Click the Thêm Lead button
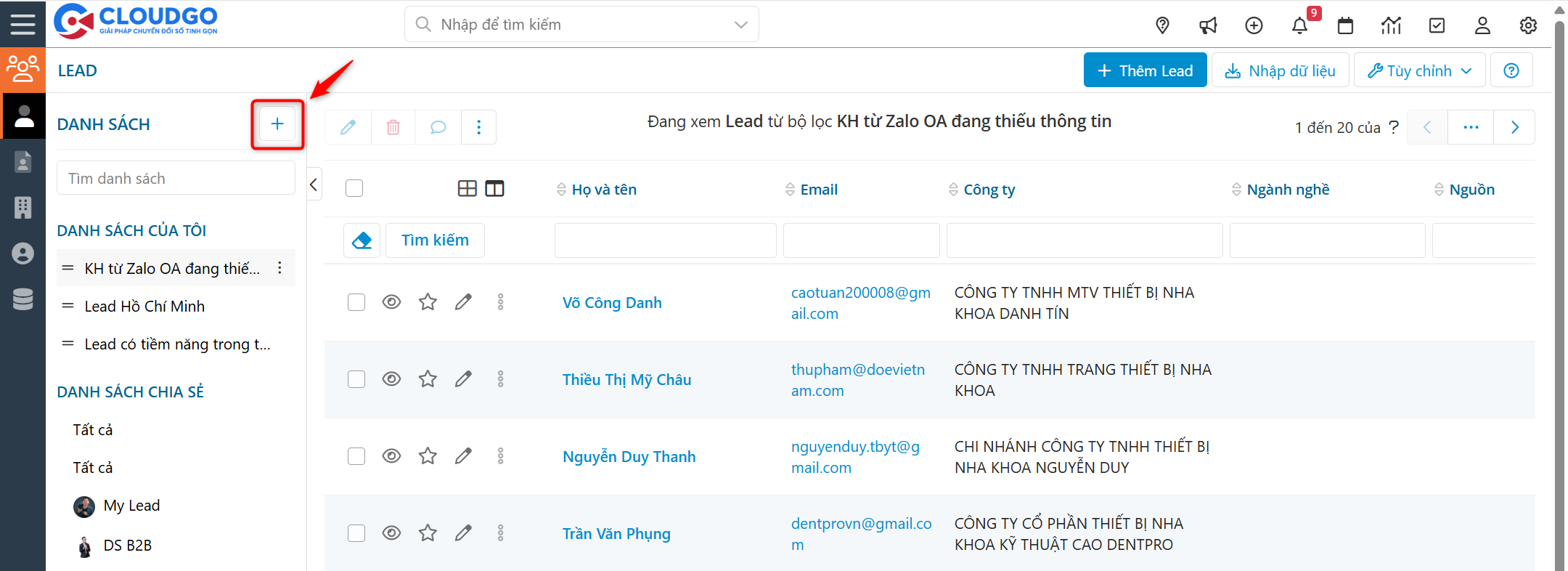The image size is (1568, 571). click(1145, 70)
